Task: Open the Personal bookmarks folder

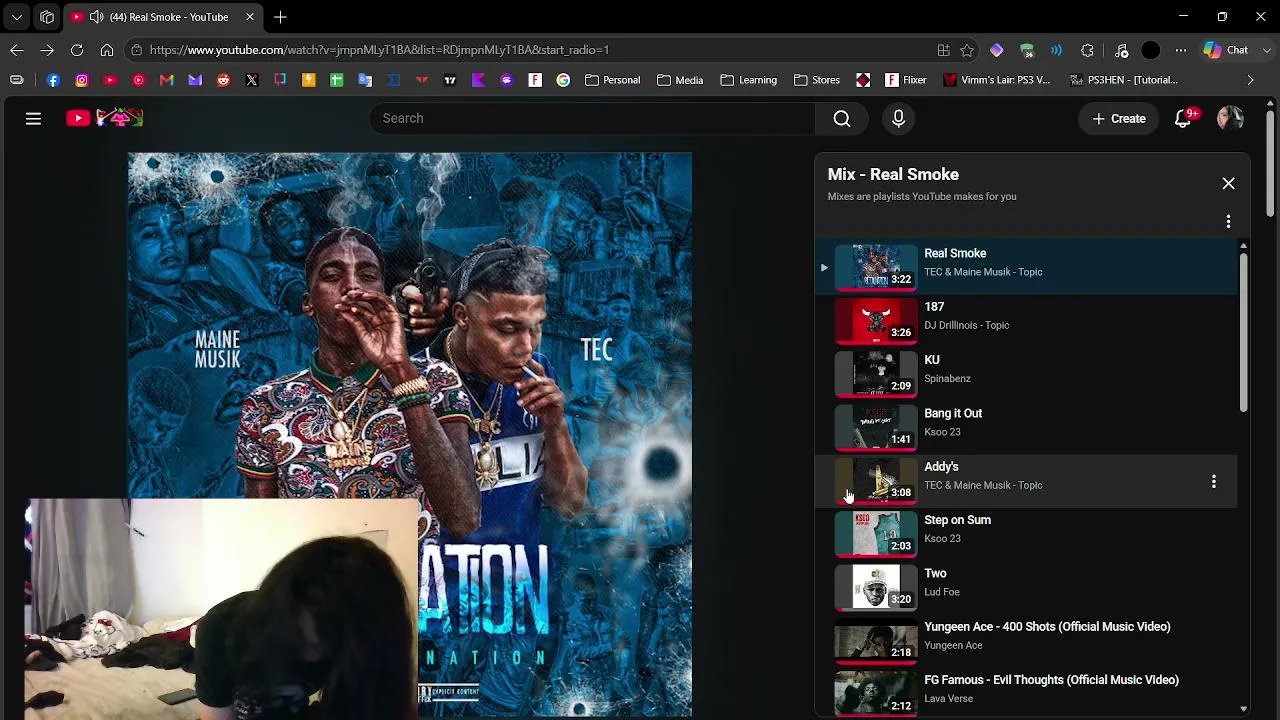Action: coord(612,80)
